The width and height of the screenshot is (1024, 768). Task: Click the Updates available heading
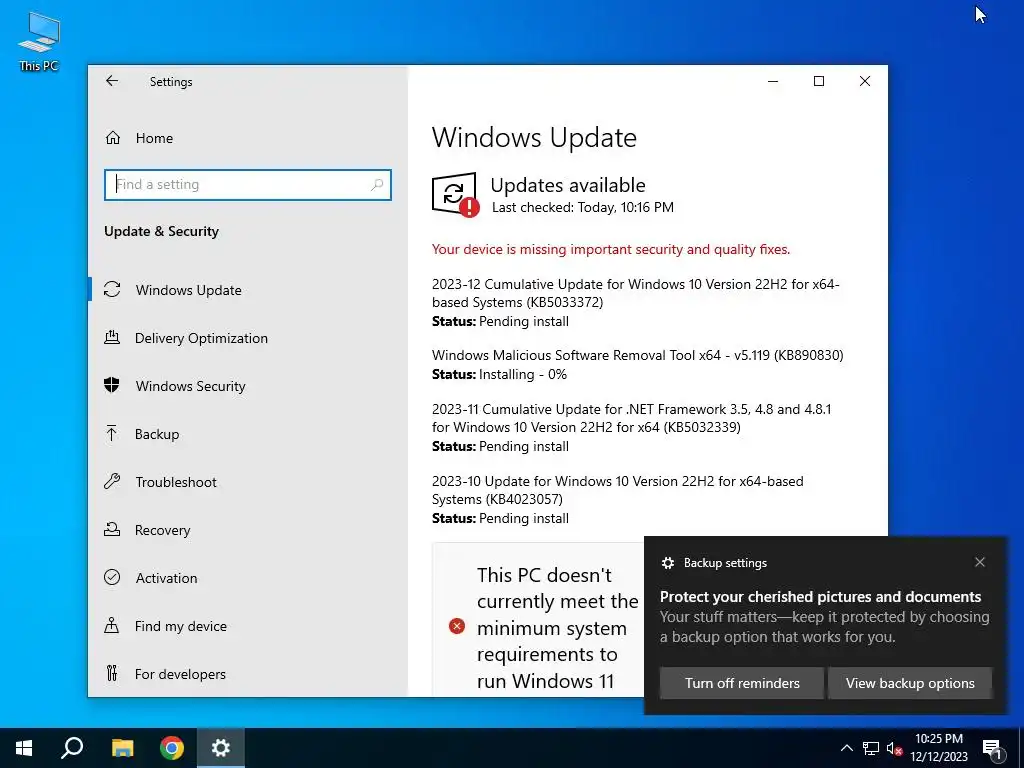568,185
